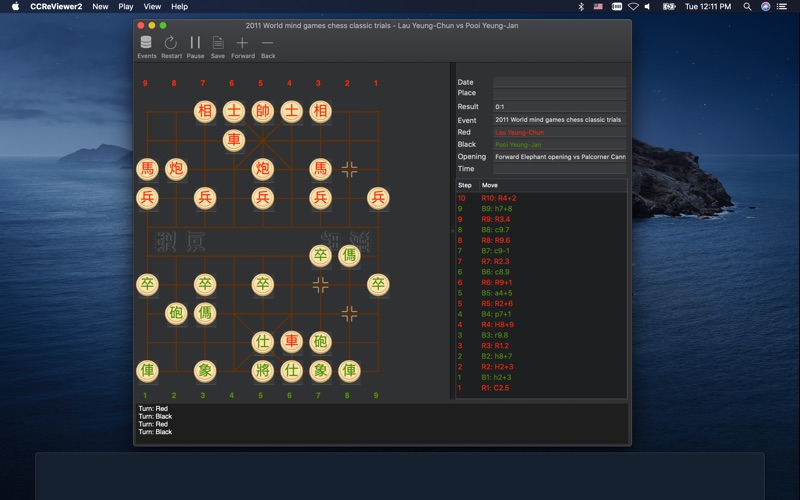The height and width of the screenshot is (500, 800).
Task: Open Notification Center list icon
Action: click(x=782, y=6)
